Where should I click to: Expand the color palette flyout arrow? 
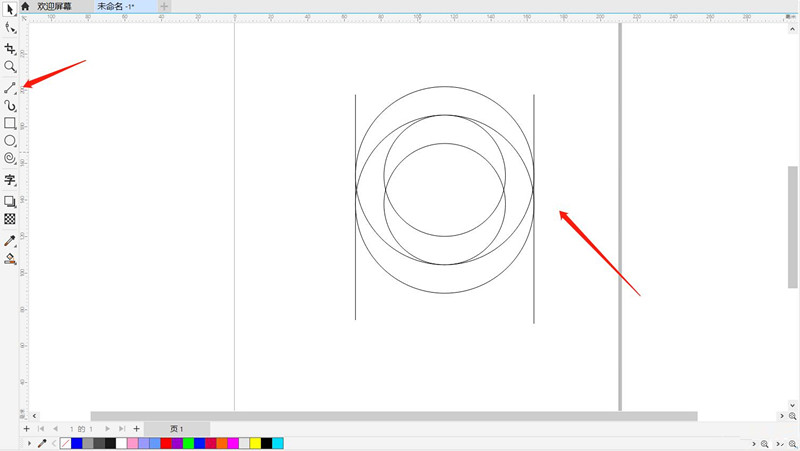(x=29, y=443)
